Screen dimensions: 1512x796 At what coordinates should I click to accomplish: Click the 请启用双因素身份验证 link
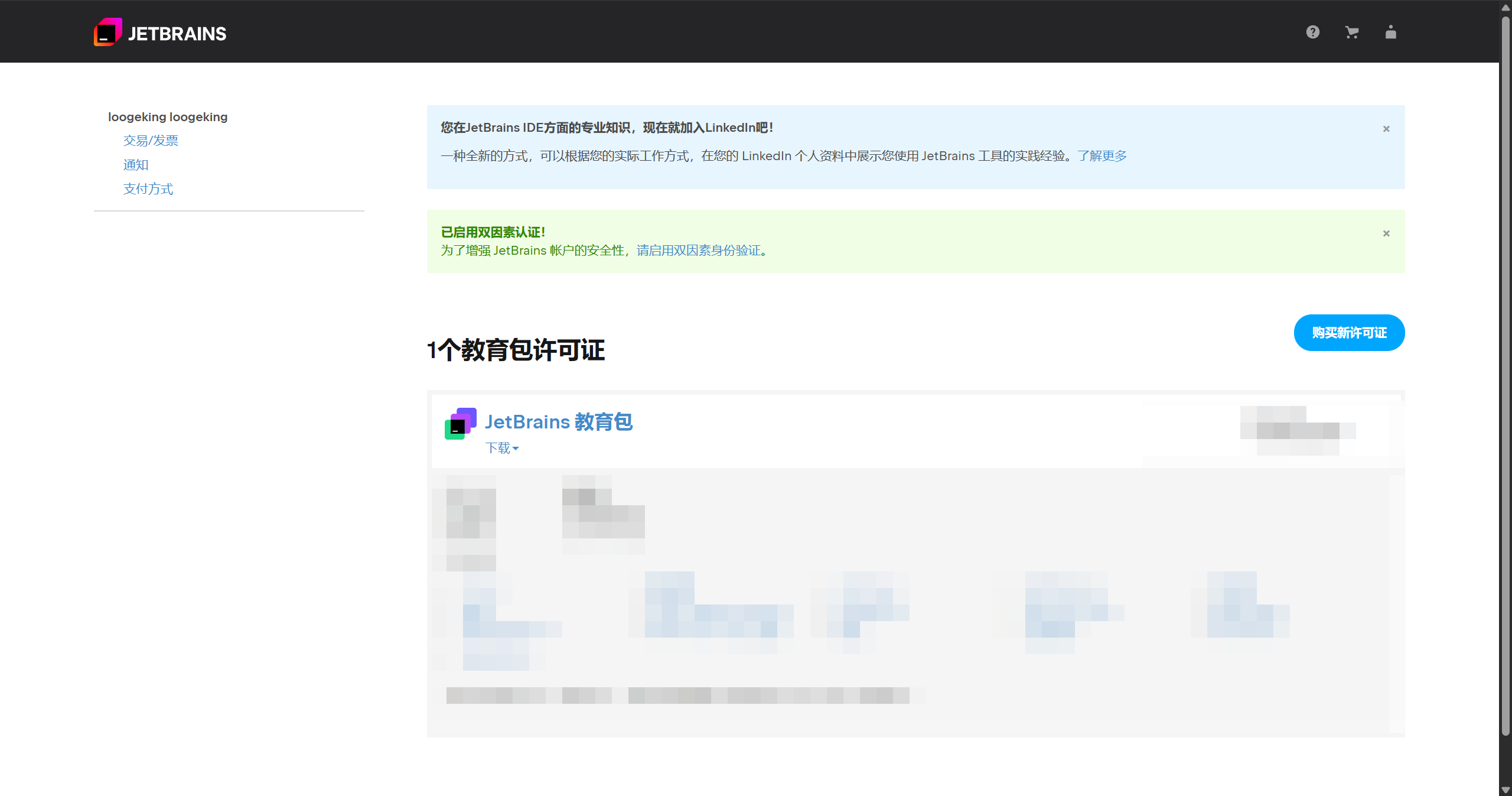(699, 251)
